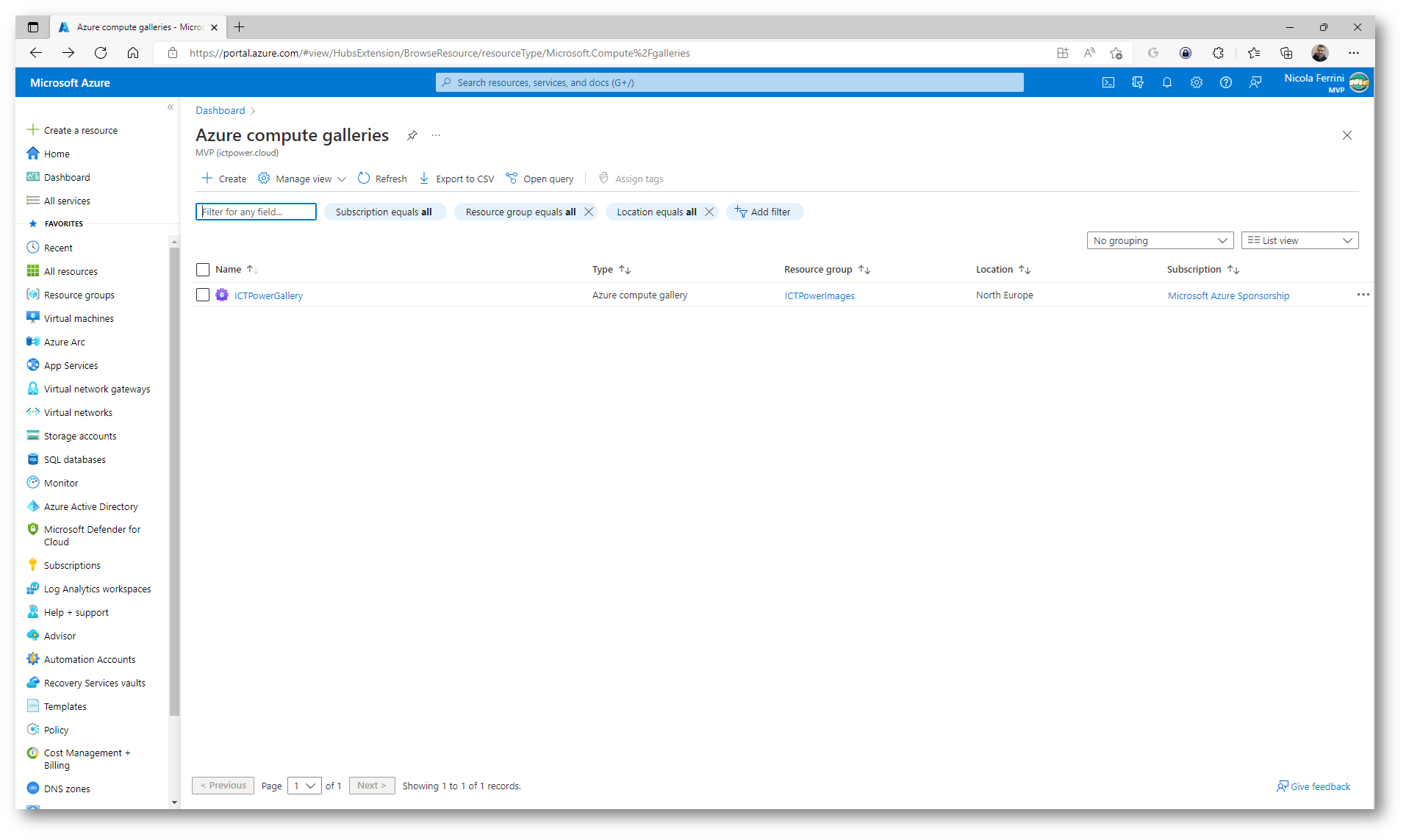Image resolution: width=1406 pixels, height=840 pixels.
Task: Click the Give feedback link
Action: click(1313, 786)
